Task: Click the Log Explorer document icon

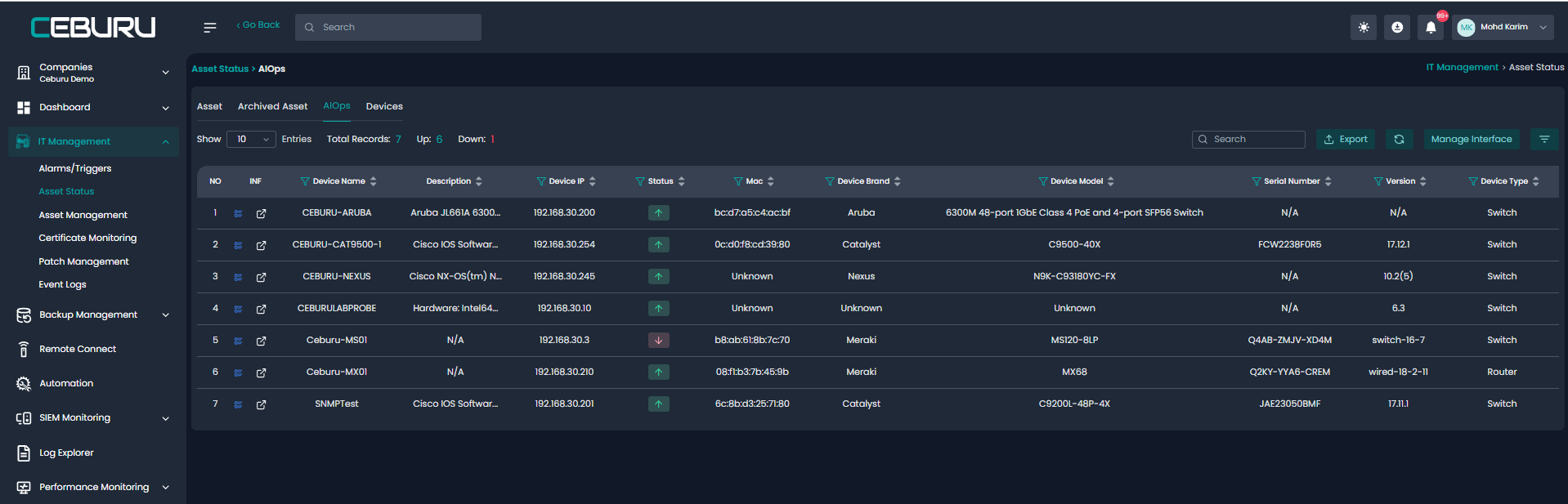Action: click(x=24, y=453)
